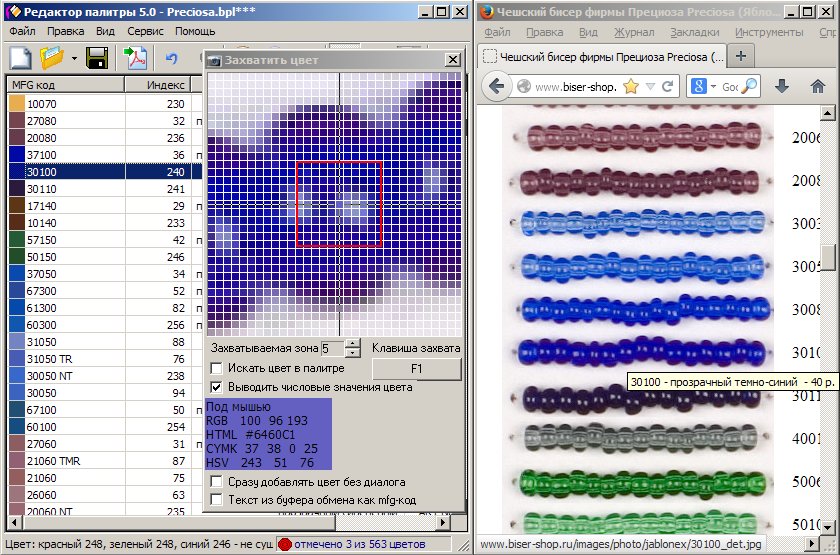The image size is (840, 555).
Task: Go back in the Firefox browser
Action: [497, 87]
